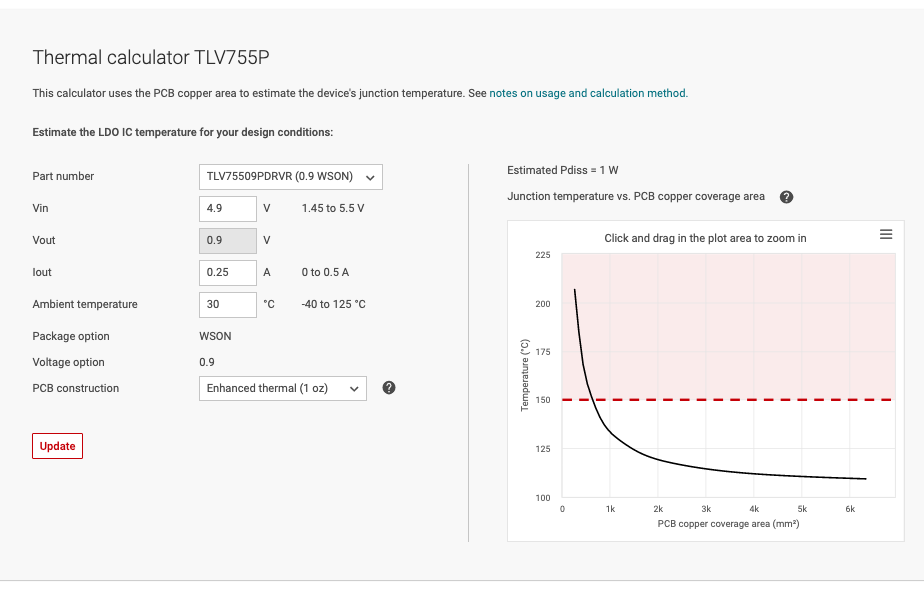
Task: Click the Thermal calculator TLV755P heading
Action: click(x=151, y=57)
